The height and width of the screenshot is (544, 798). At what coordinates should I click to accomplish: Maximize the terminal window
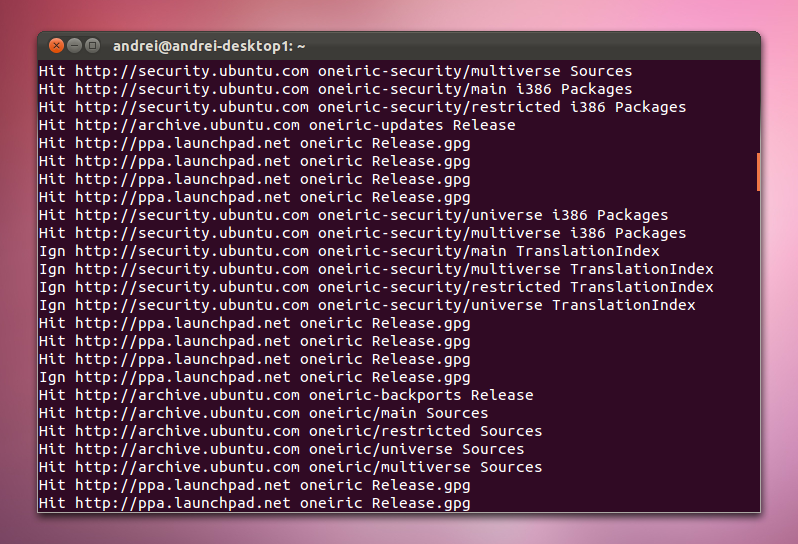(x=92, y=46)
